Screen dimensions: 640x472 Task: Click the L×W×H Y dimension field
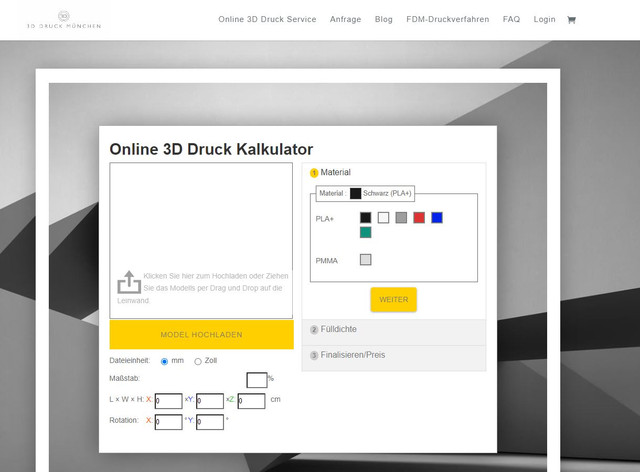[x=210, y=401]
